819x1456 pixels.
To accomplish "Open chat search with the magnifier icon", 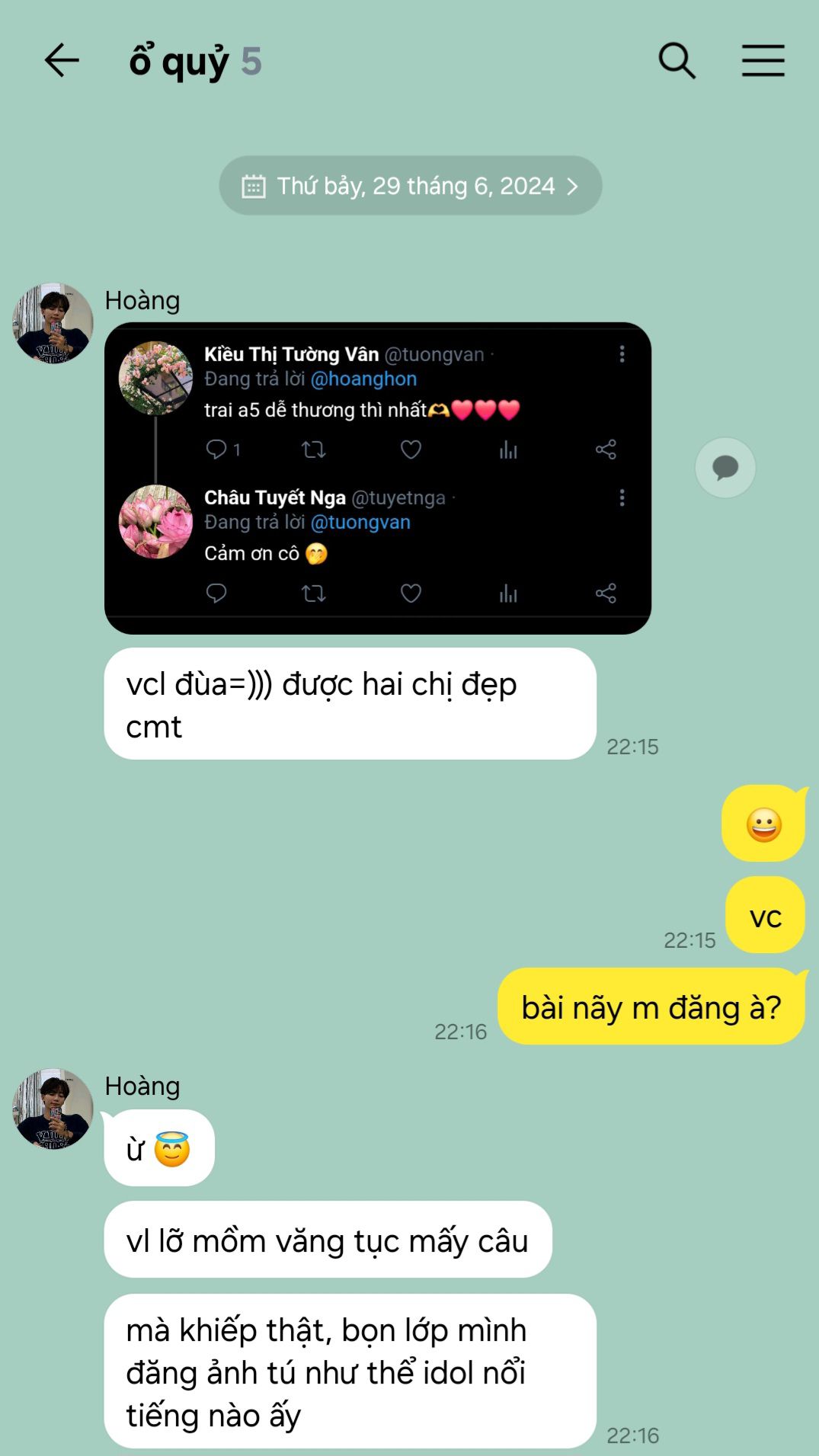I will (677, 61).
